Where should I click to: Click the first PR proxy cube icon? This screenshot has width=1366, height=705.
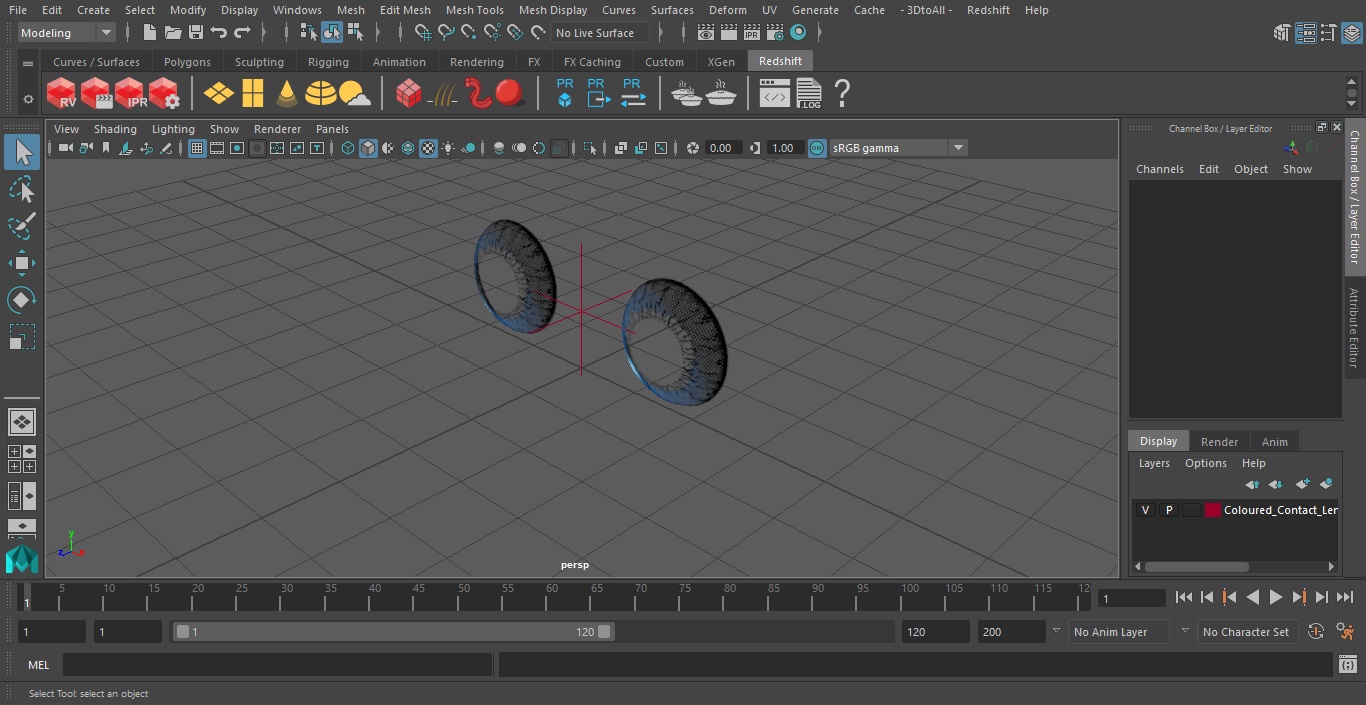565,93
